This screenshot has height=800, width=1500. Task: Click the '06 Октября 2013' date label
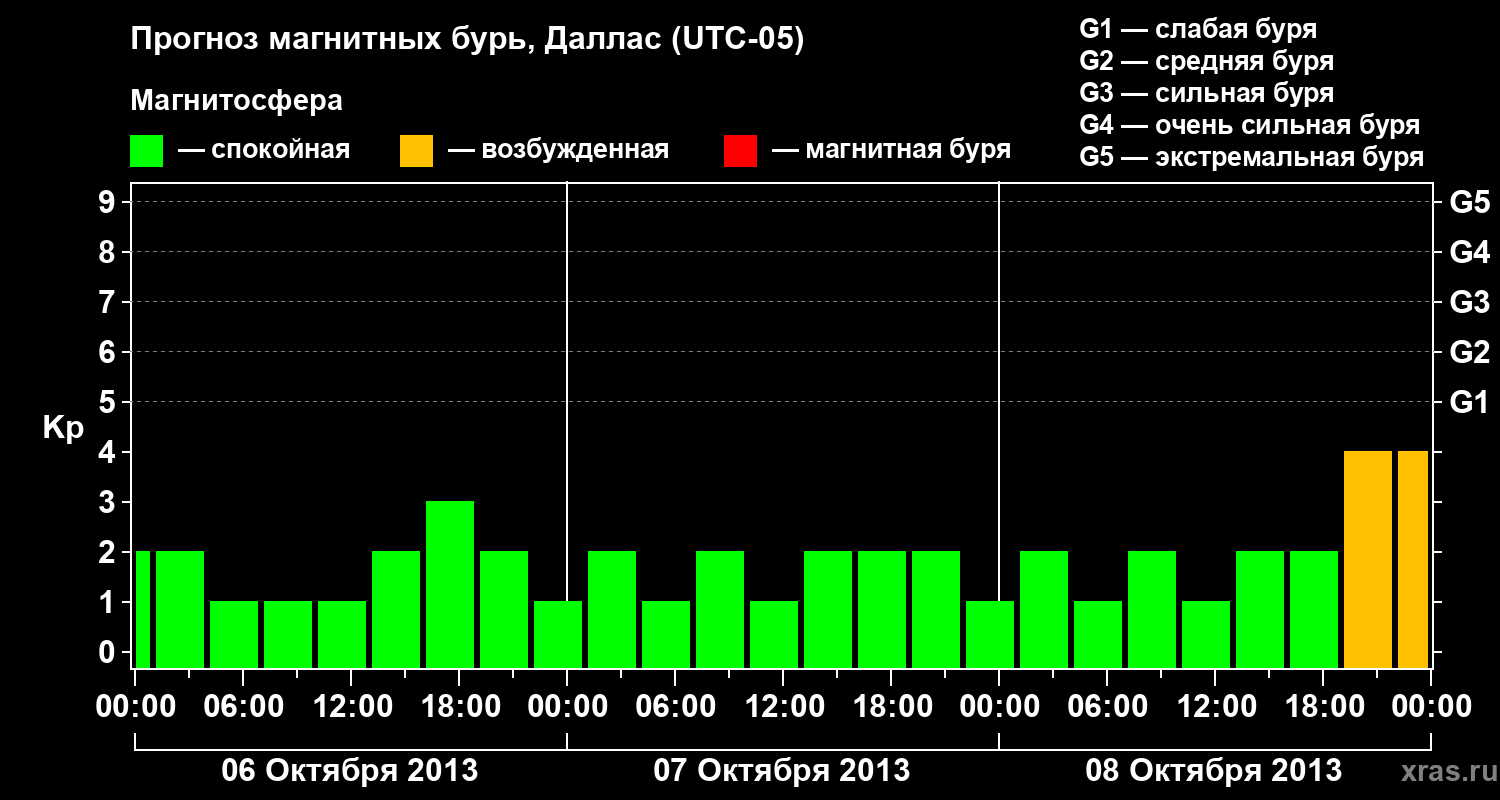coord(349,771)
